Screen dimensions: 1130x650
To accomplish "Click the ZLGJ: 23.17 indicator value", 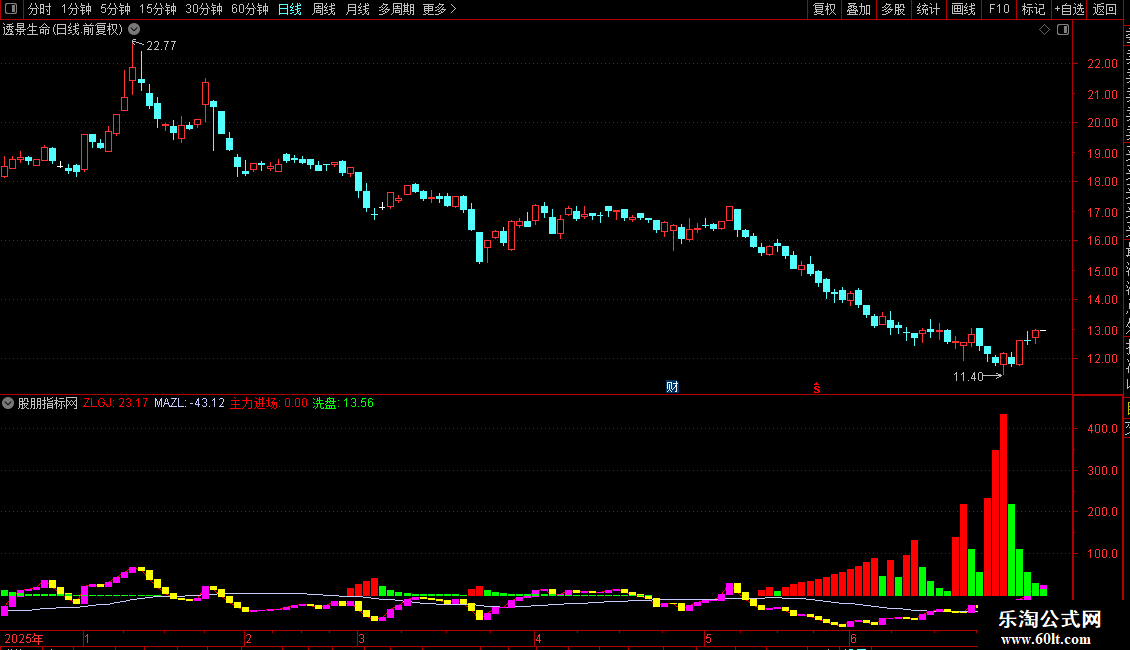I will click(115, 403).
